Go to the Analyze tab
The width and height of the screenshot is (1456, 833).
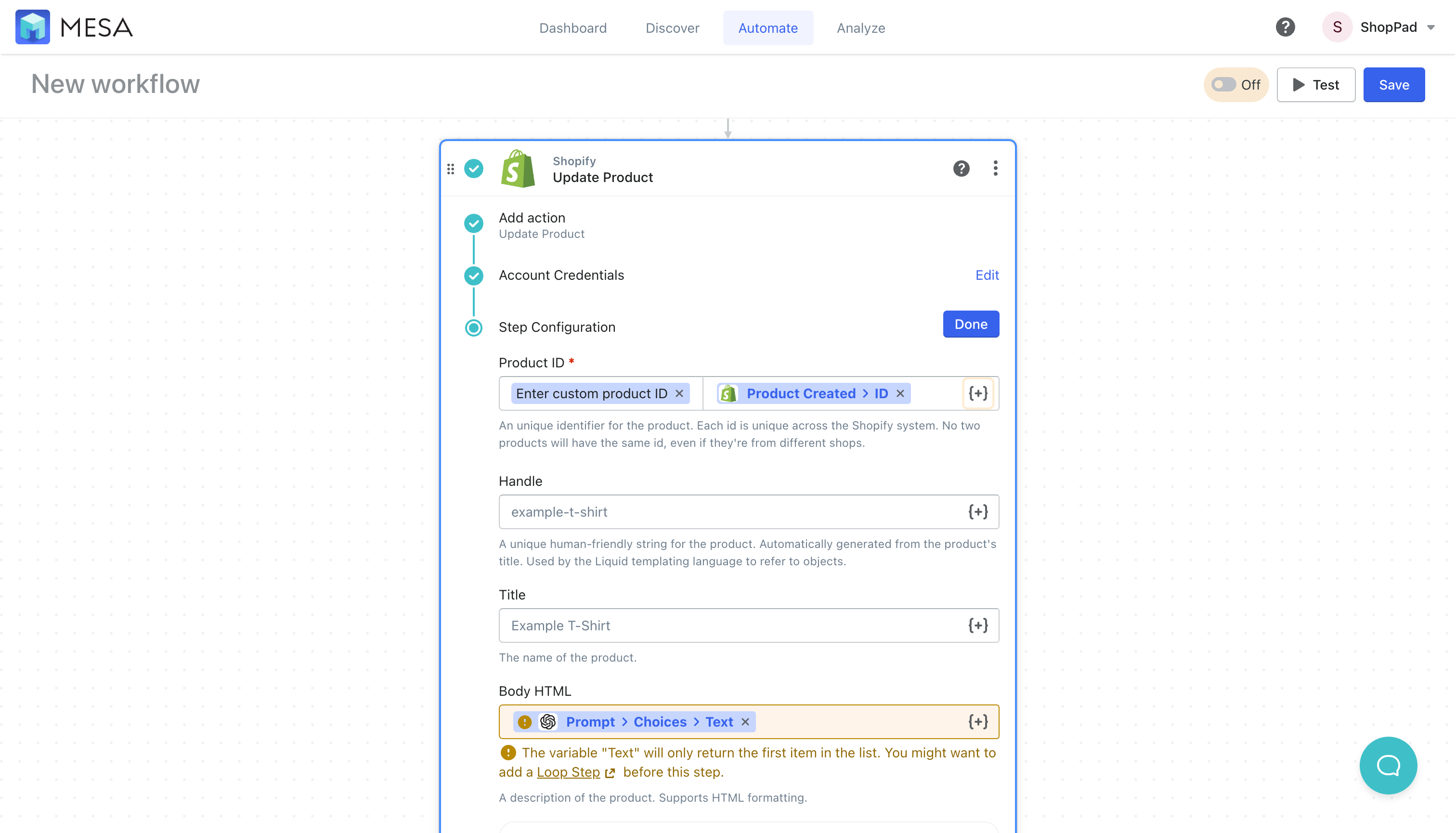(x=860, y=27)
